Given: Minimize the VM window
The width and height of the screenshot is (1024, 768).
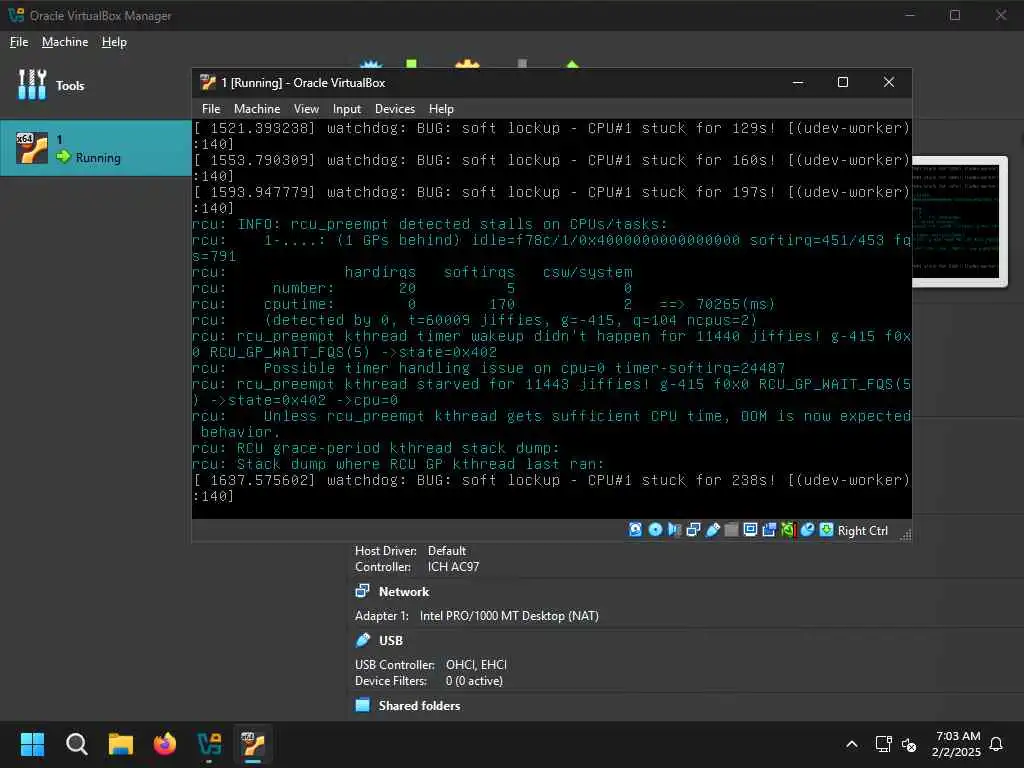Looking at the screenshot, I should click(x=798, y=82).
